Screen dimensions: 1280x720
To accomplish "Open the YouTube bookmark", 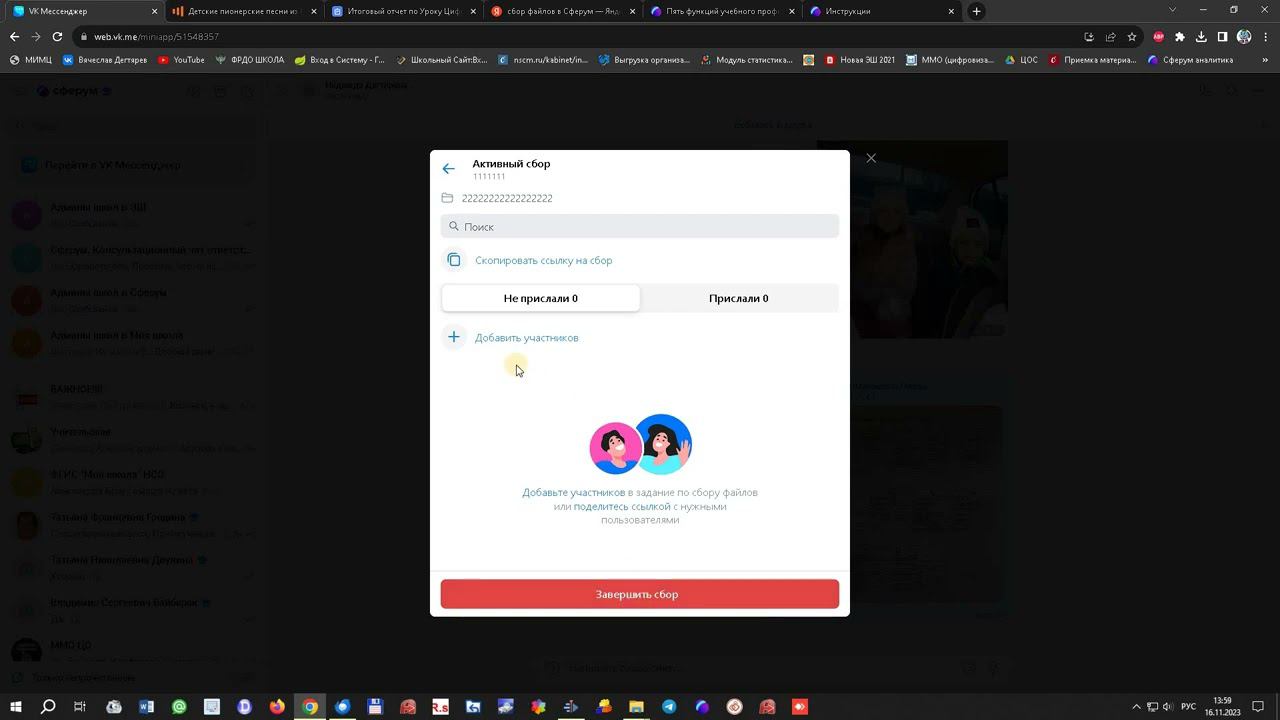I will (181, 60).
